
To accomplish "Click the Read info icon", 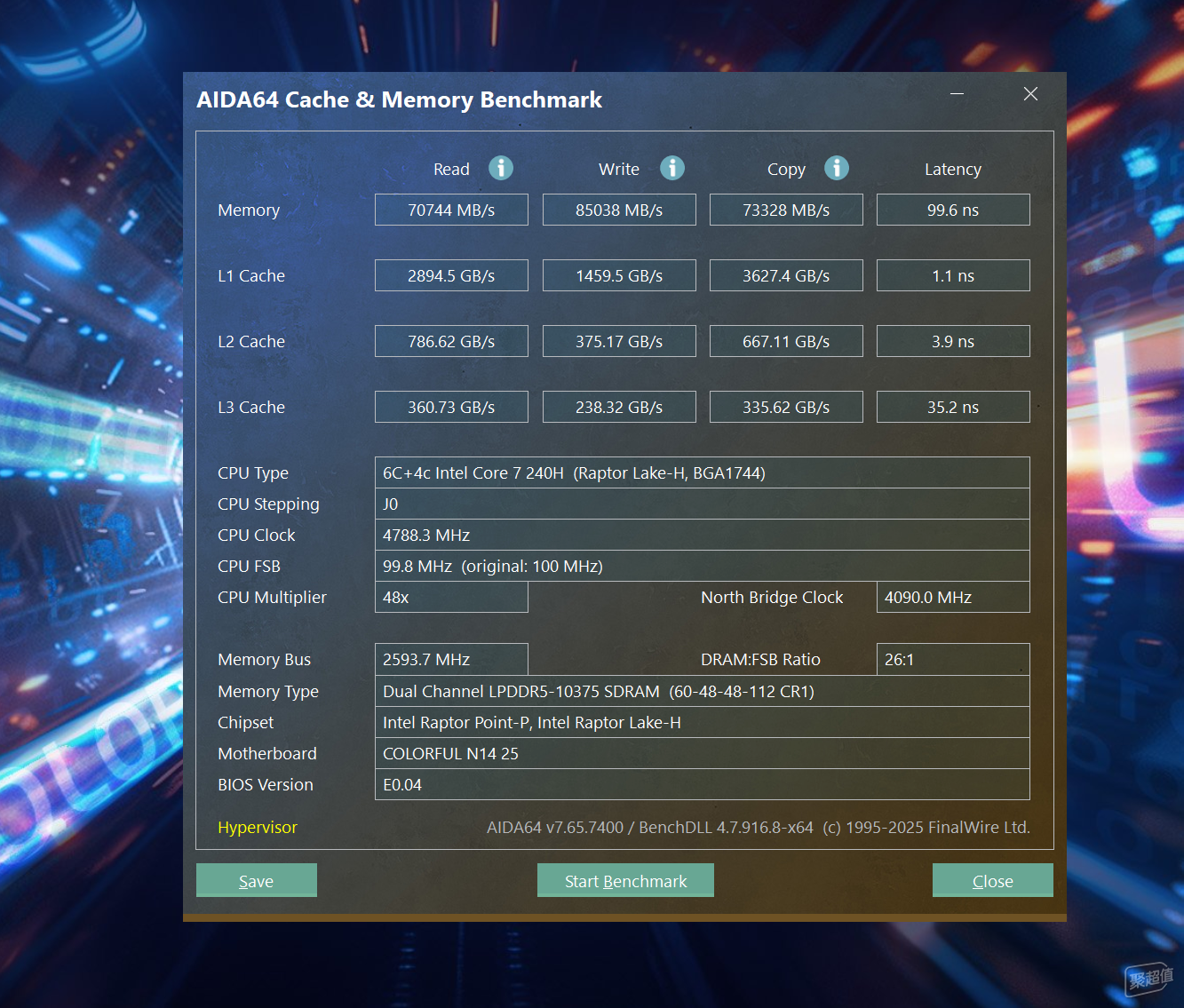I will tap(501, 168).
